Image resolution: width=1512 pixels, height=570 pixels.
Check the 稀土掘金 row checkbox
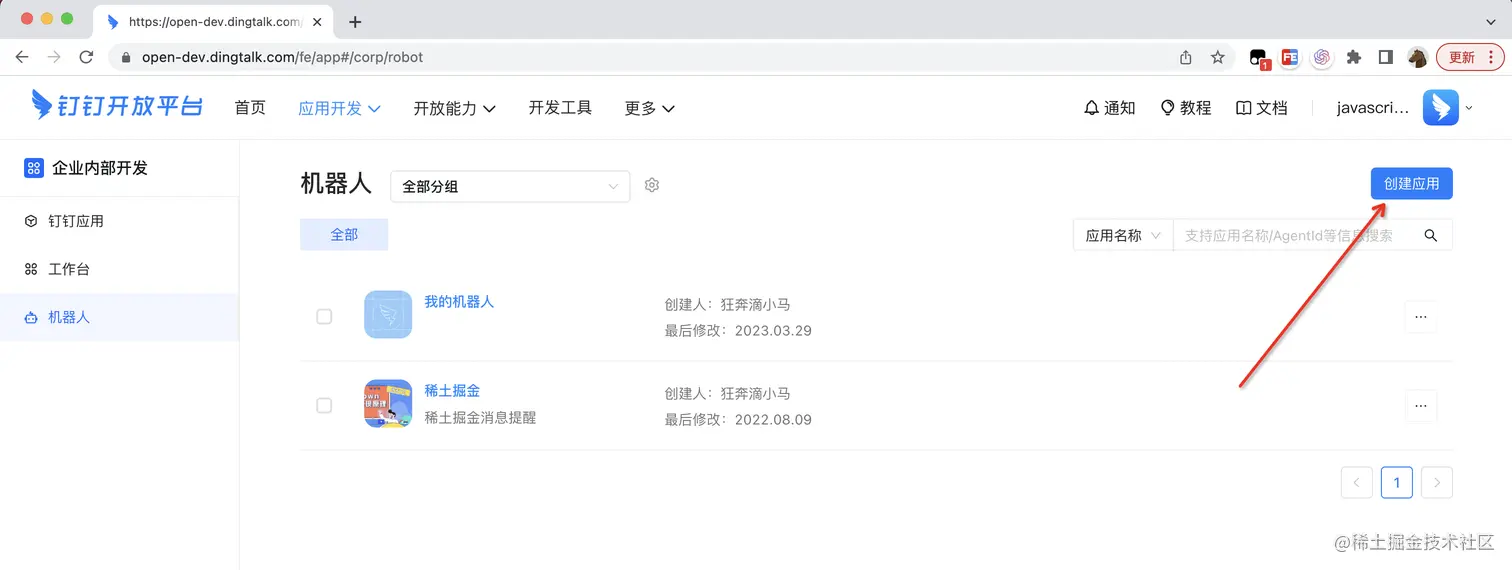(324, 405)
